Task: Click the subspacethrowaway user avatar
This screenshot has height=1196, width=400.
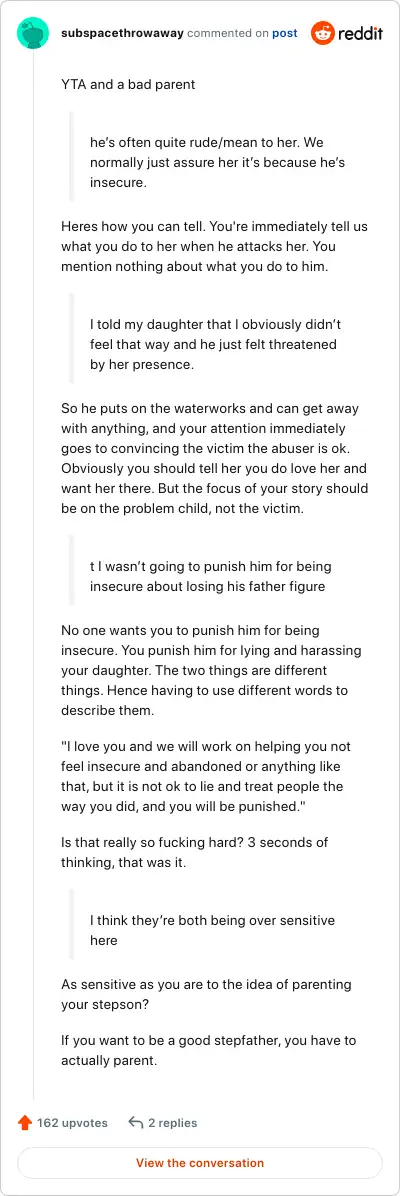Action: tap(34, 34)
